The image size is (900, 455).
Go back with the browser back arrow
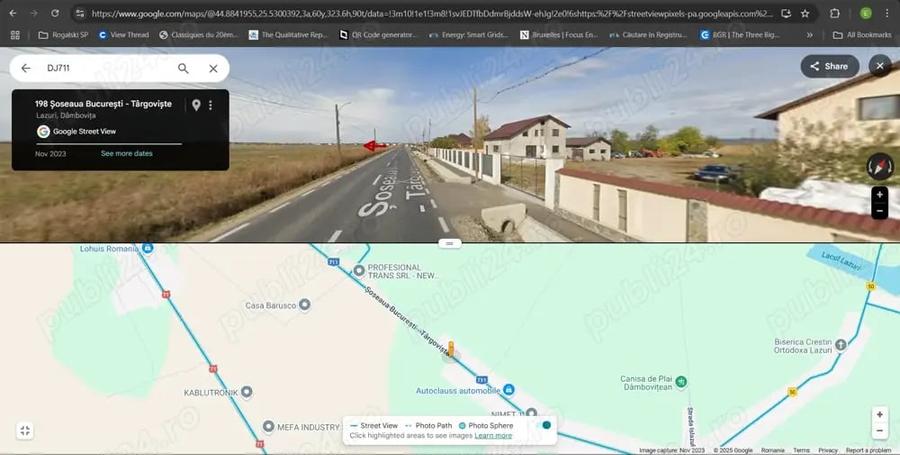(13, 13)
